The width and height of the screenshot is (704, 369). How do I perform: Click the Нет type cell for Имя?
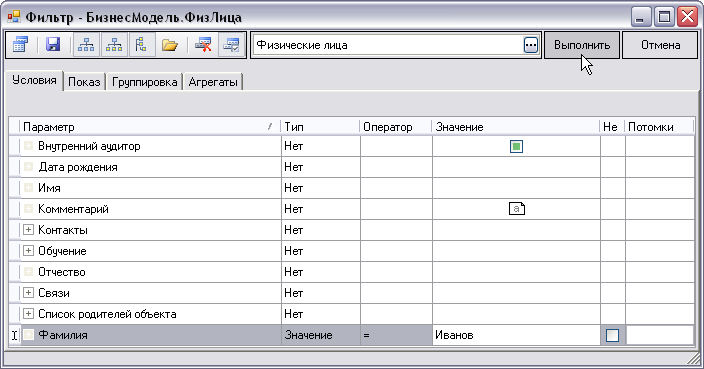coord(321,188)
